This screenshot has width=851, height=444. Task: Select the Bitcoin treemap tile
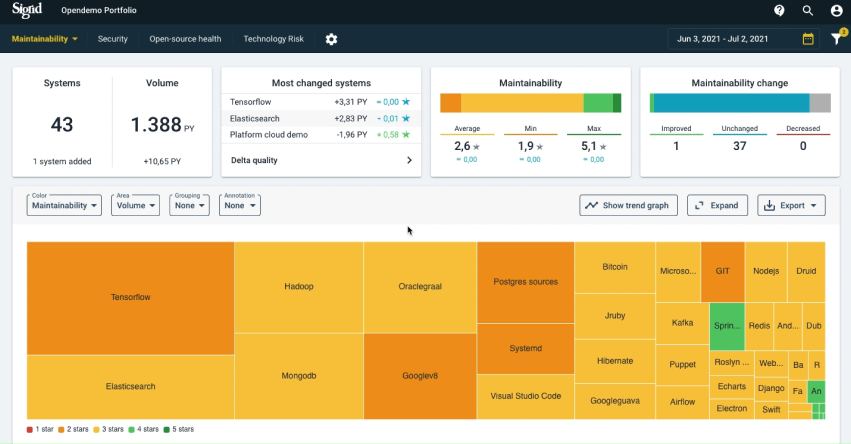tap(615, 268)
